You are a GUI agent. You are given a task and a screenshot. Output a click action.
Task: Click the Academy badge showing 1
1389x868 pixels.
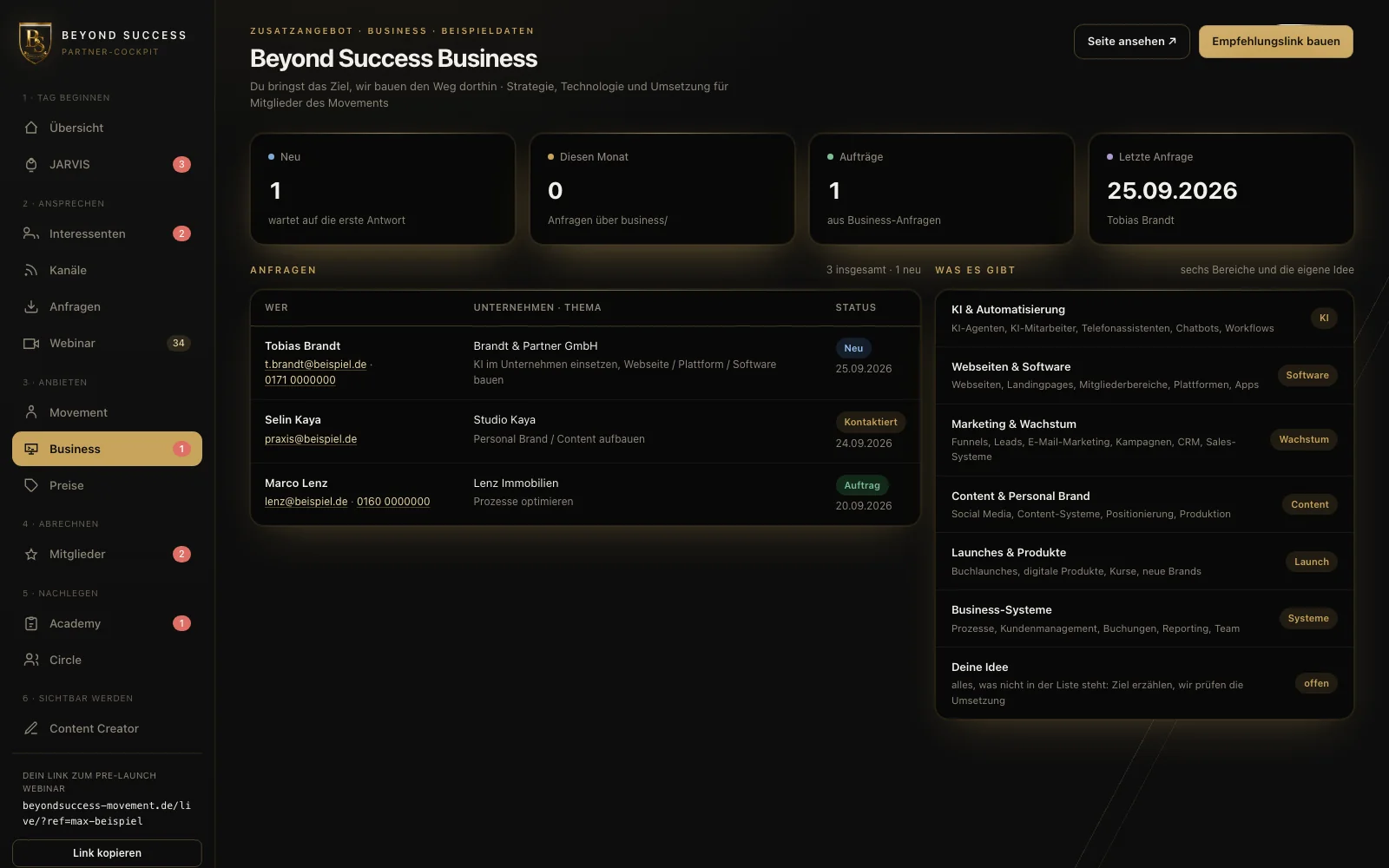pos(181,623)
